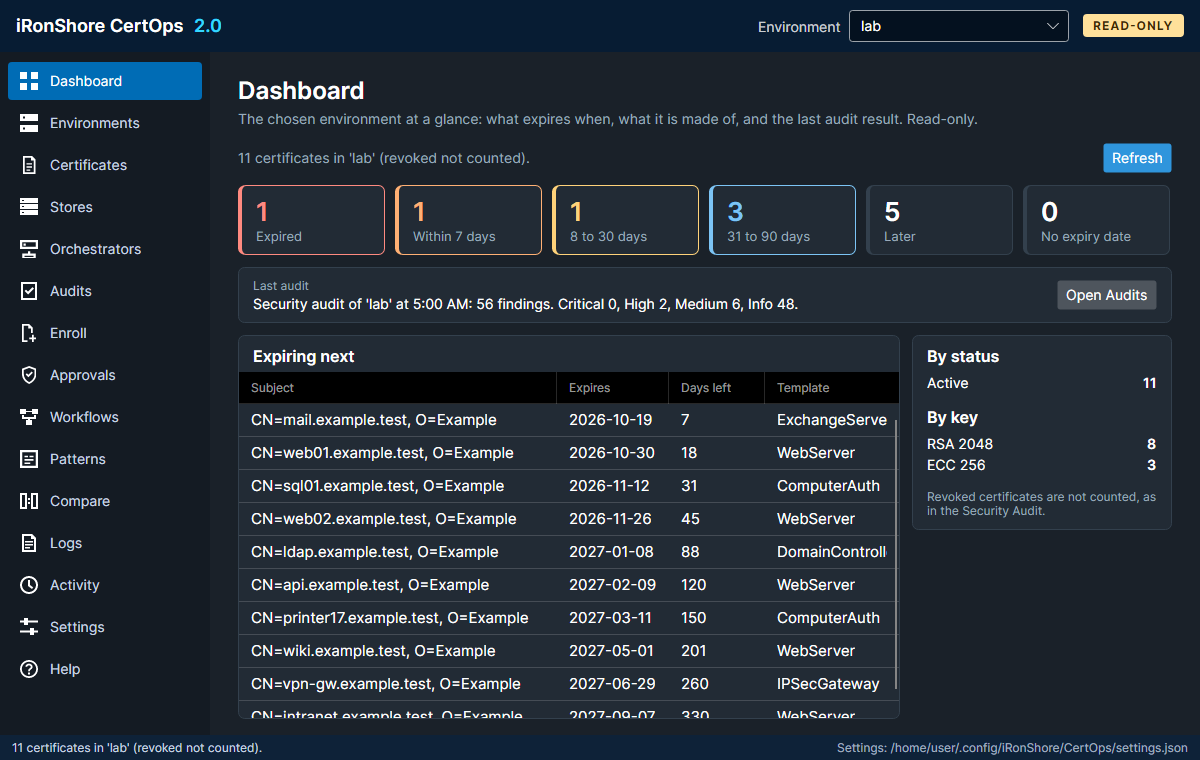Screen dimensions: 1200x760
Task: Click the Active status count row
Action: (1042, 383)
